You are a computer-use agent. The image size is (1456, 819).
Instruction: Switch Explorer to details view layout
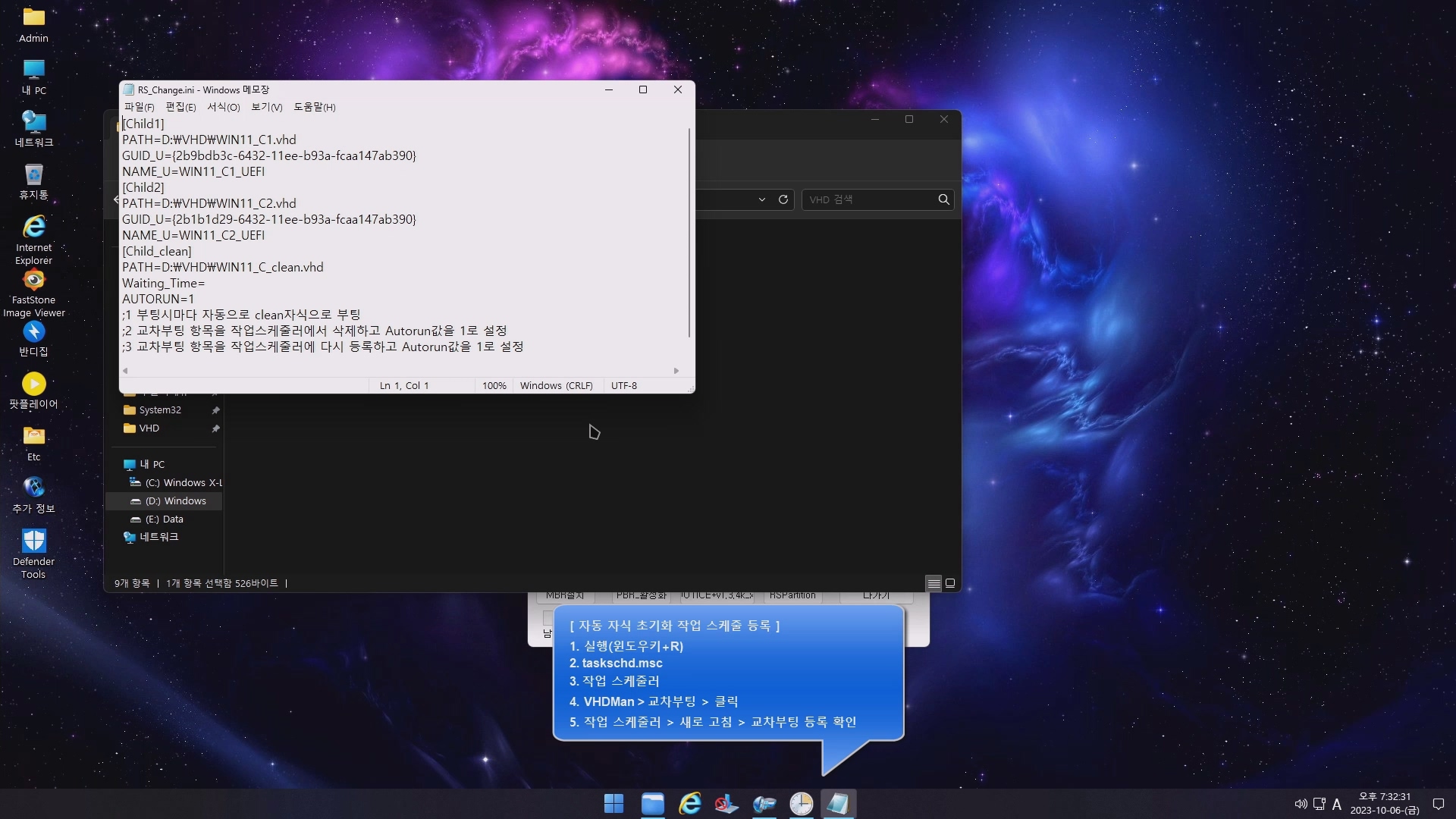click(x=934, y=583)
